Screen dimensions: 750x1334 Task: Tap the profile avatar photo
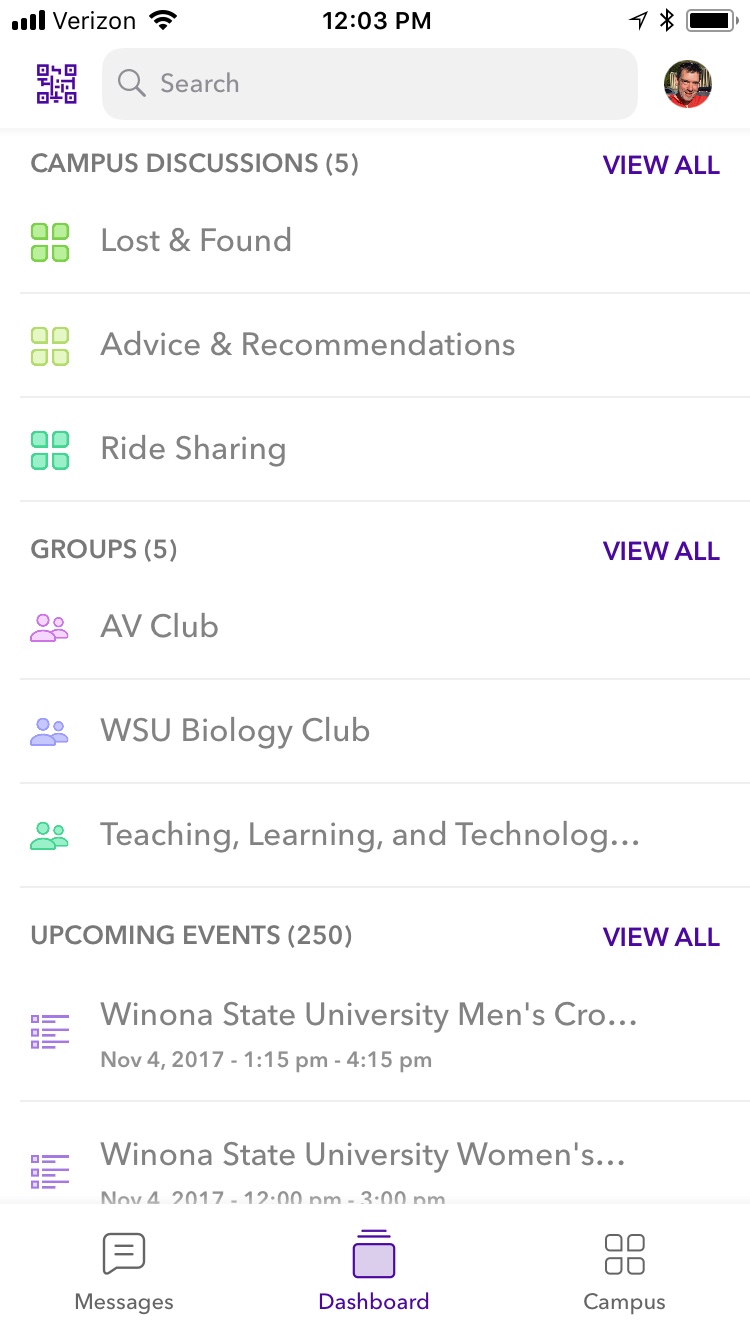pyautogui.click(x=688, y=84)
